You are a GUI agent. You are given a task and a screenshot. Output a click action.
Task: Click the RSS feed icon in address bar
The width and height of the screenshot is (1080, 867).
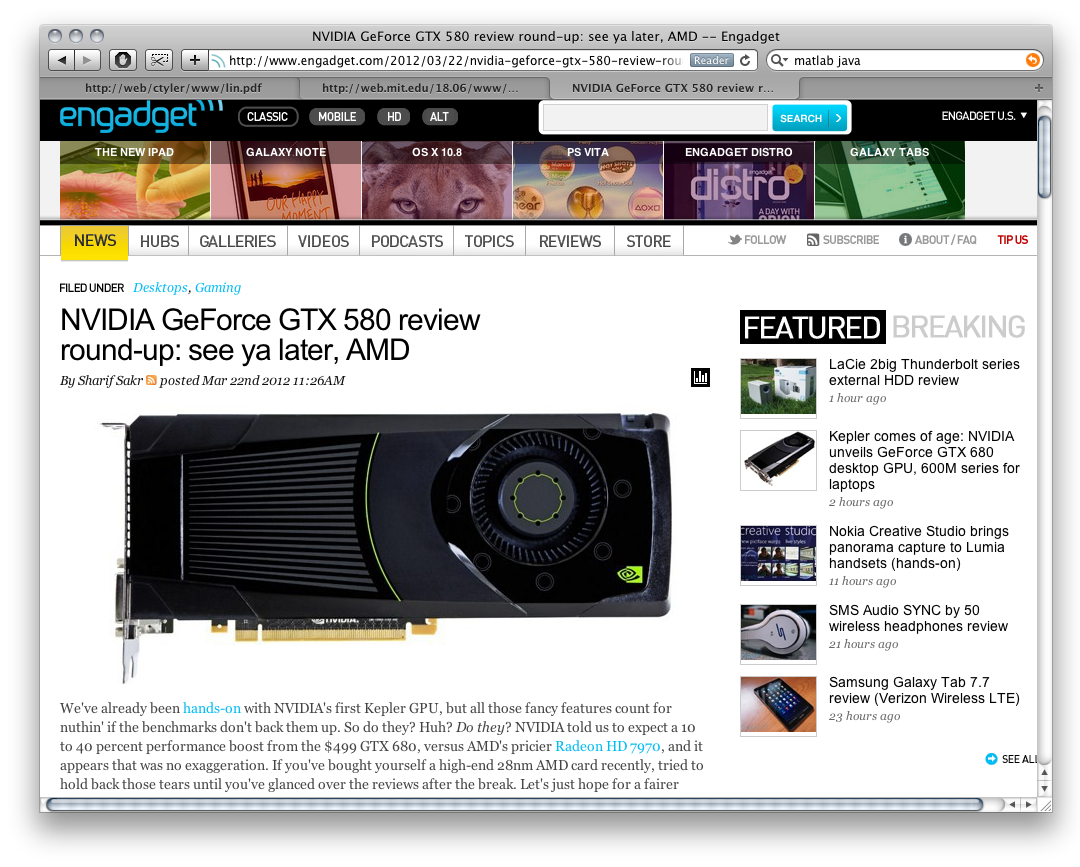pyautogui.click(x=218, y=61)
